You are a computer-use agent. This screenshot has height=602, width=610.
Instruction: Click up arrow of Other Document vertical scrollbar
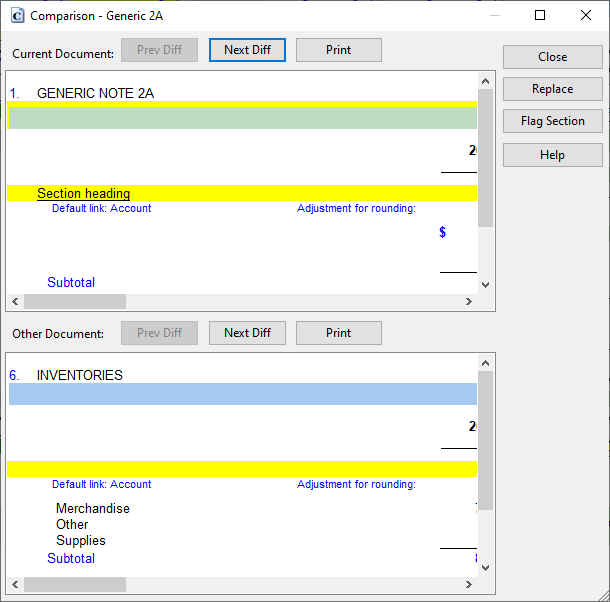point(485,363)
